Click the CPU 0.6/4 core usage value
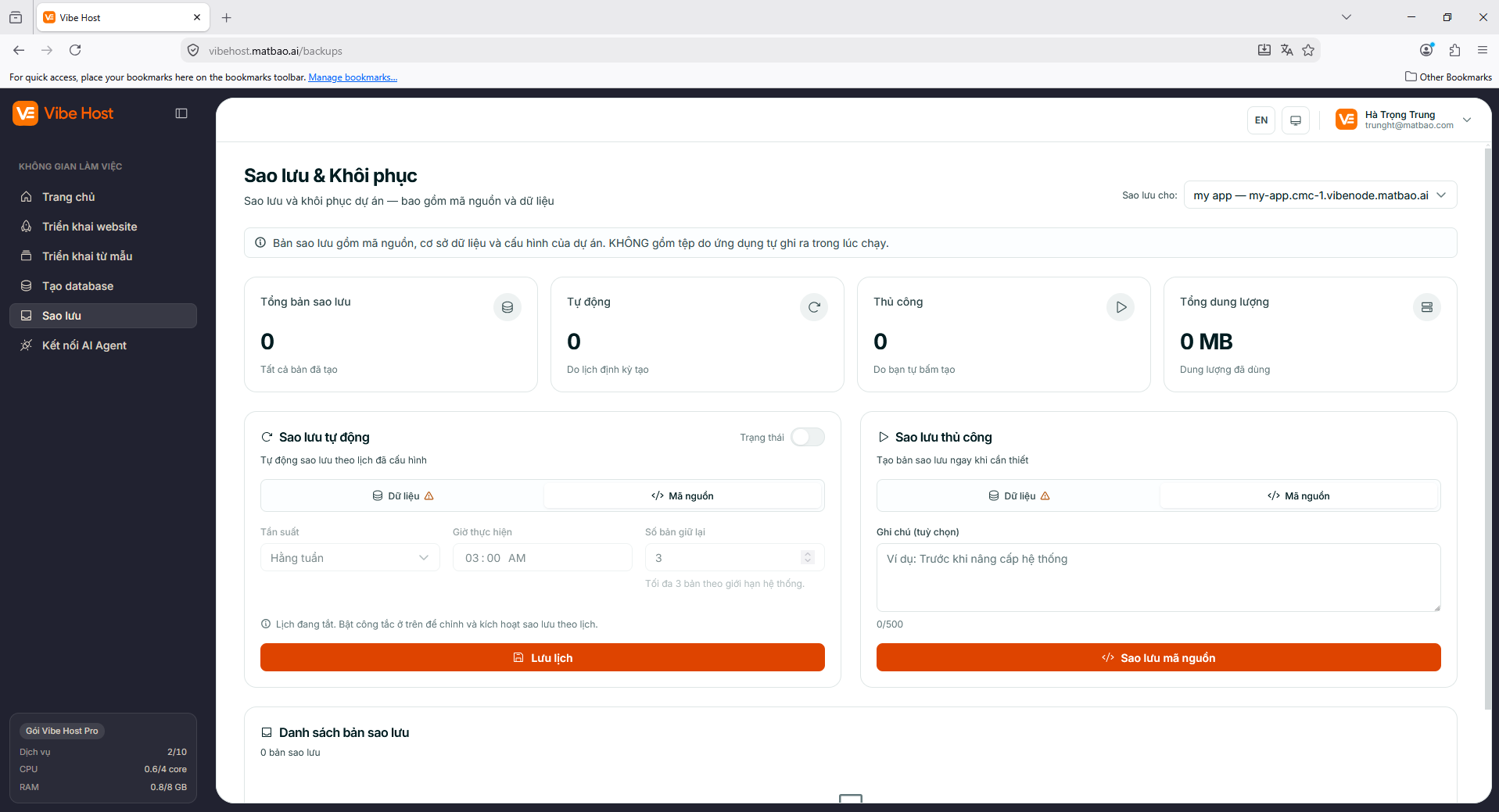 point(166,769)
